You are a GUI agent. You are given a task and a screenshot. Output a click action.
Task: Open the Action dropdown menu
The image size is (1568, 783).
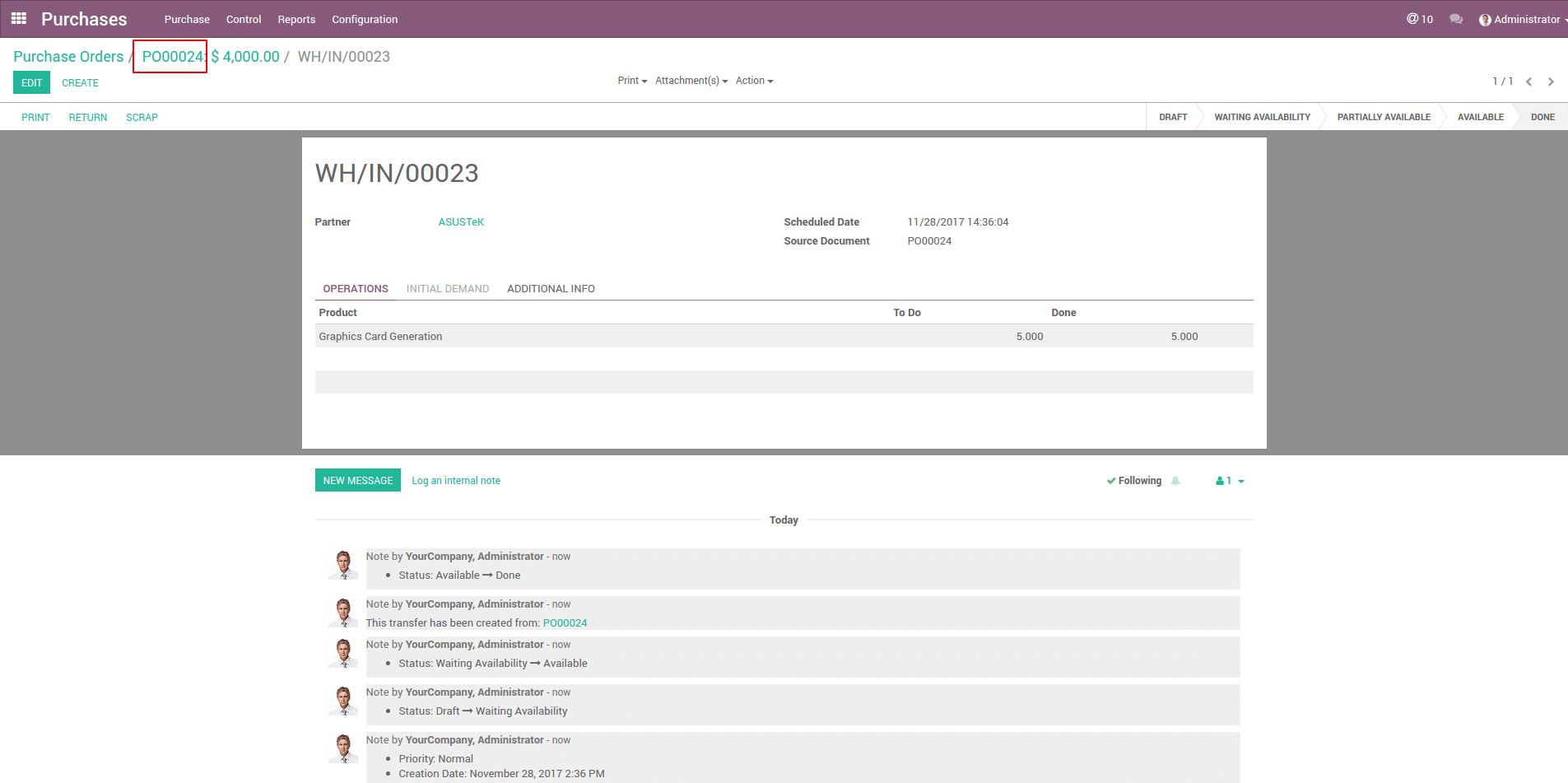(x=754, y=81)
